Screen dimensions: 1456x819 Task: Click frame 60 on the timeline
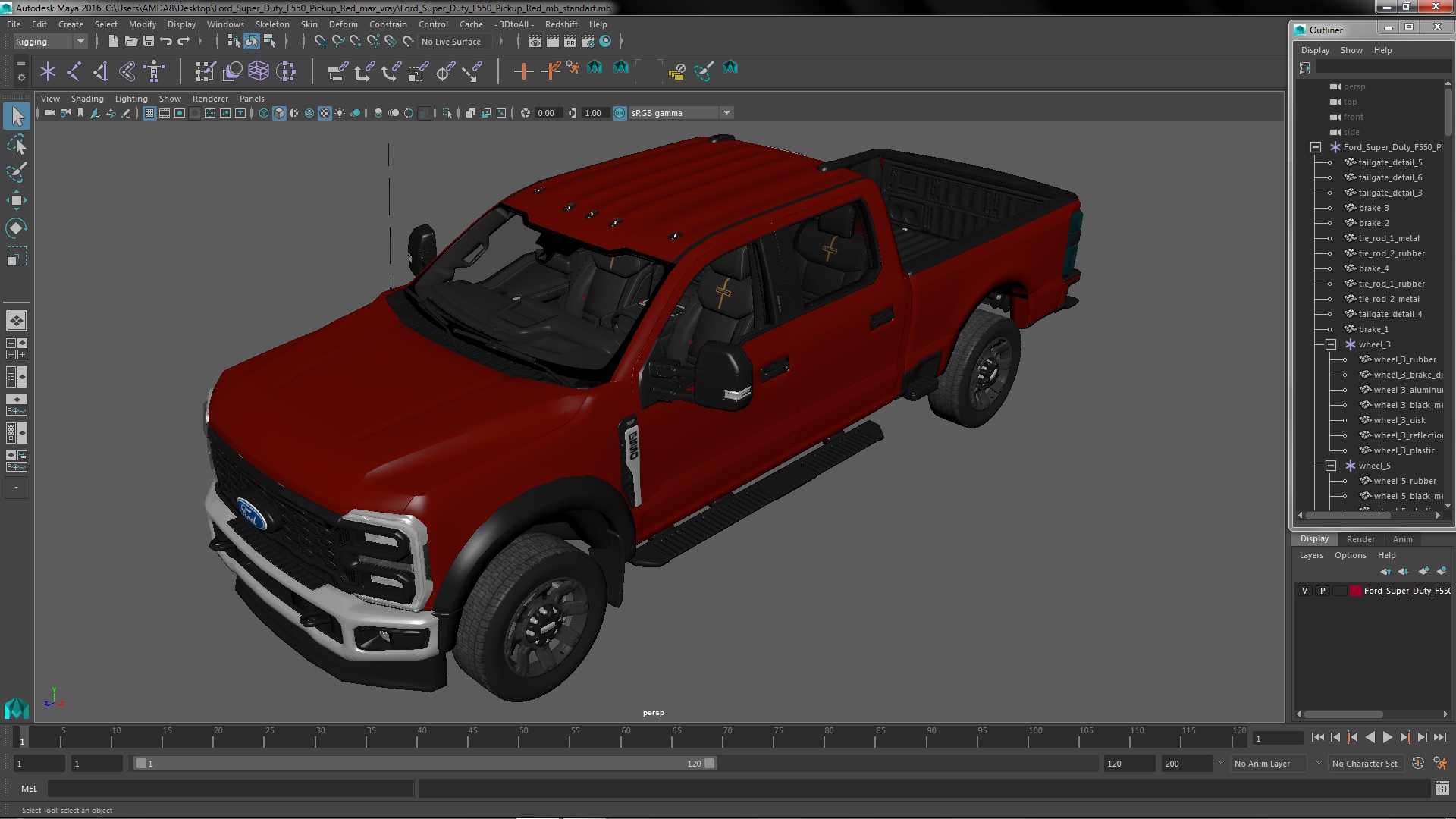pyautogui.click(x=626, y=737)
